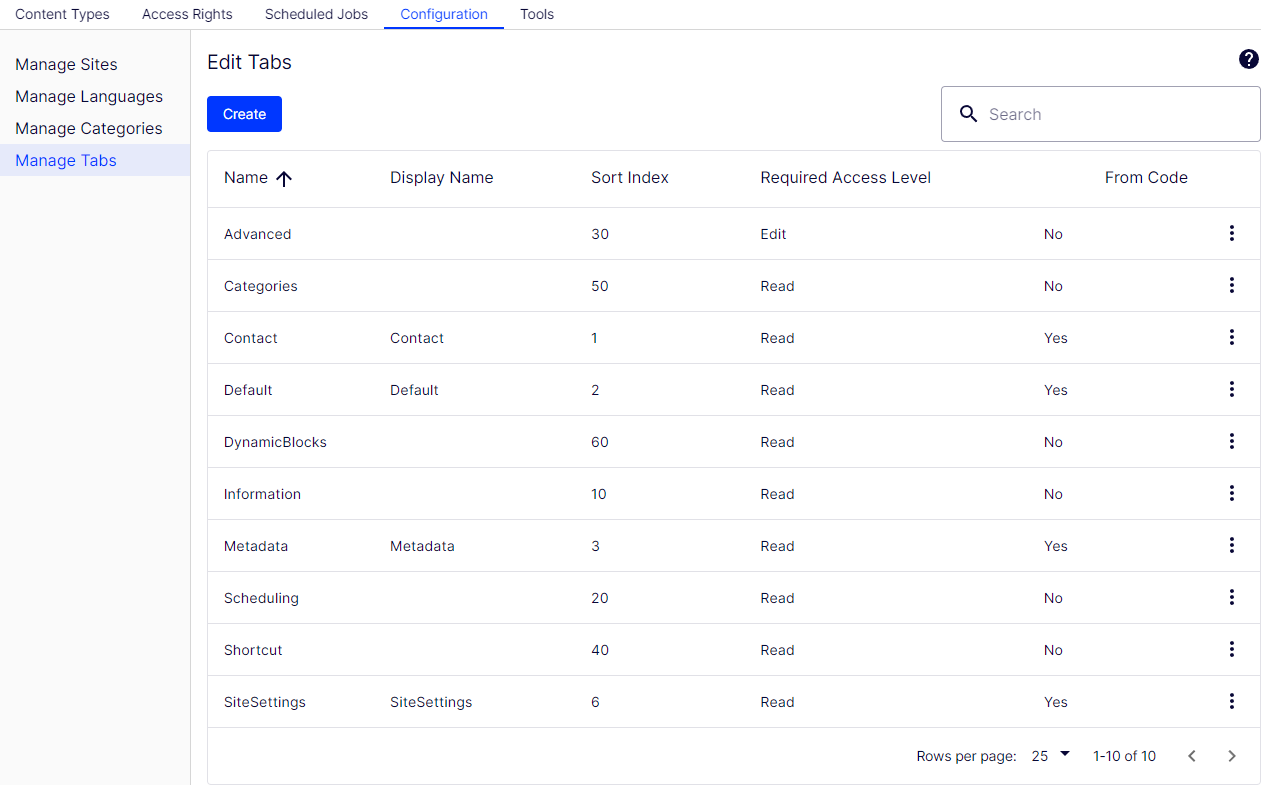This screenshot has width=1261, height=785.
Task: Click the Shortcut tab name
Action: 253,650
